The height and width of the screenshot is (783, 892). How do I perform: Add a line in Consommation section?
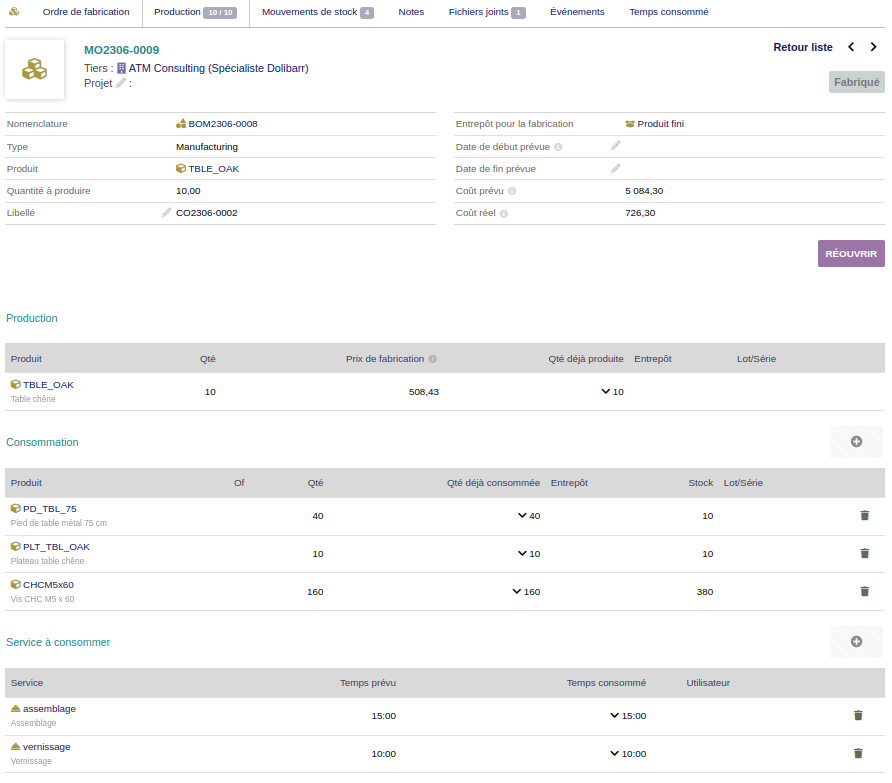856,442
